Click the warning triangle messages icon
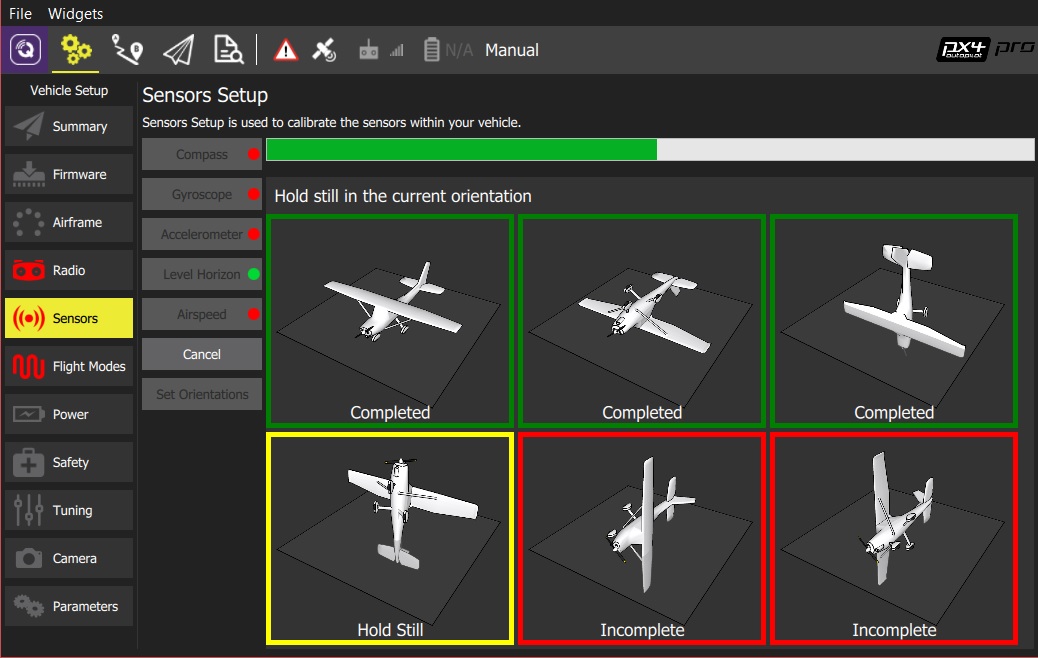Viewport: 1038px width, 658px height. [286, 50]
